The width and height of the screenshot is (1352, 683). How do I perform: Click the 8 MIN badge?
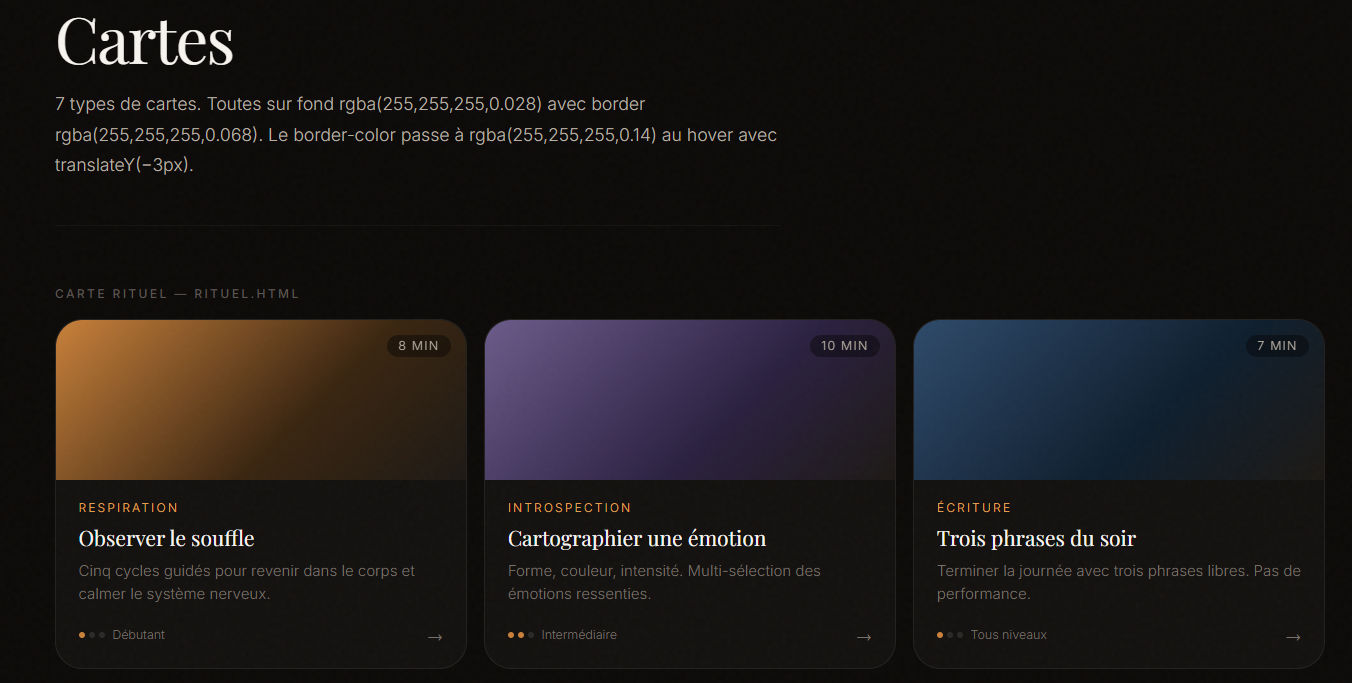(x=418, y=346)
